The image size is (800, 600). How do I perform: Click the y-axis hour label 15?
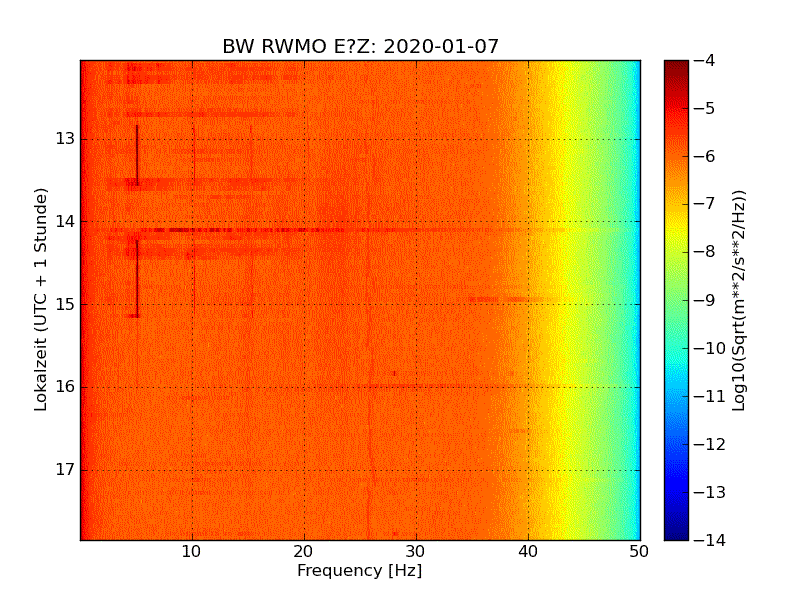click(65, 304)
